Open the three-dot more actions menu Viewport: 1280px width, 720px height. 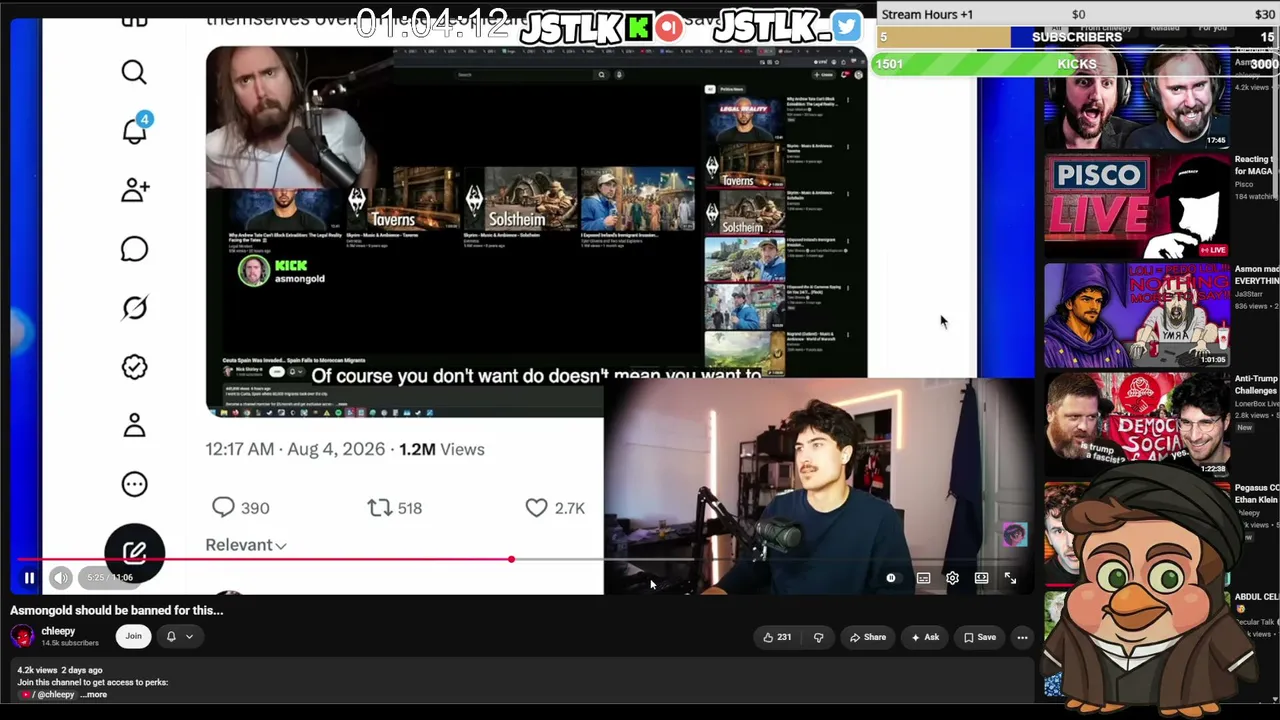pyautogui.click(x=1022, y=637)
